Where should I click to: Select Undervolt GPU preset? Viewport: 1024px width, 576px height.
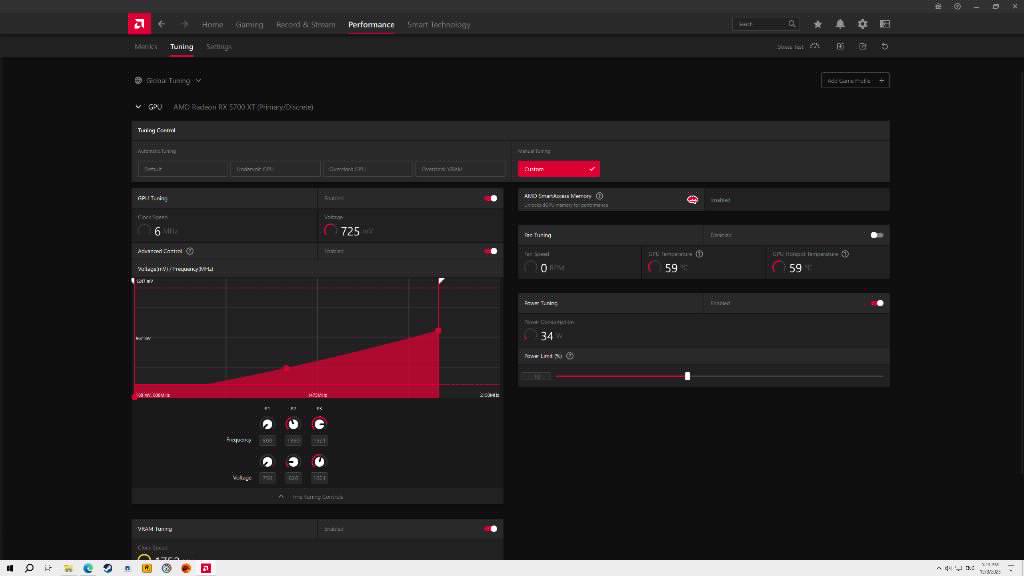275,169
